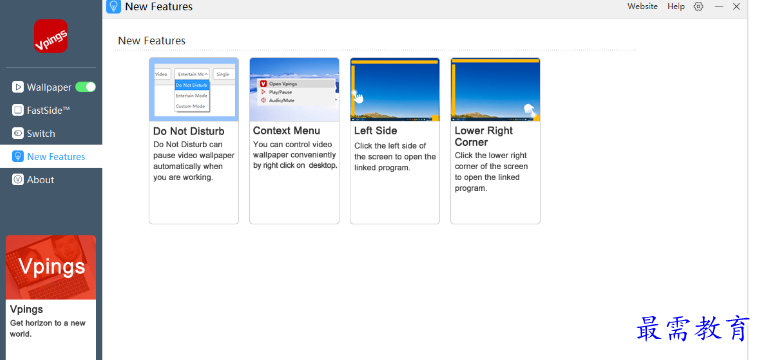The image size is (758, 360).
Task: Open the Website link
Action: [x=642, y=6]
